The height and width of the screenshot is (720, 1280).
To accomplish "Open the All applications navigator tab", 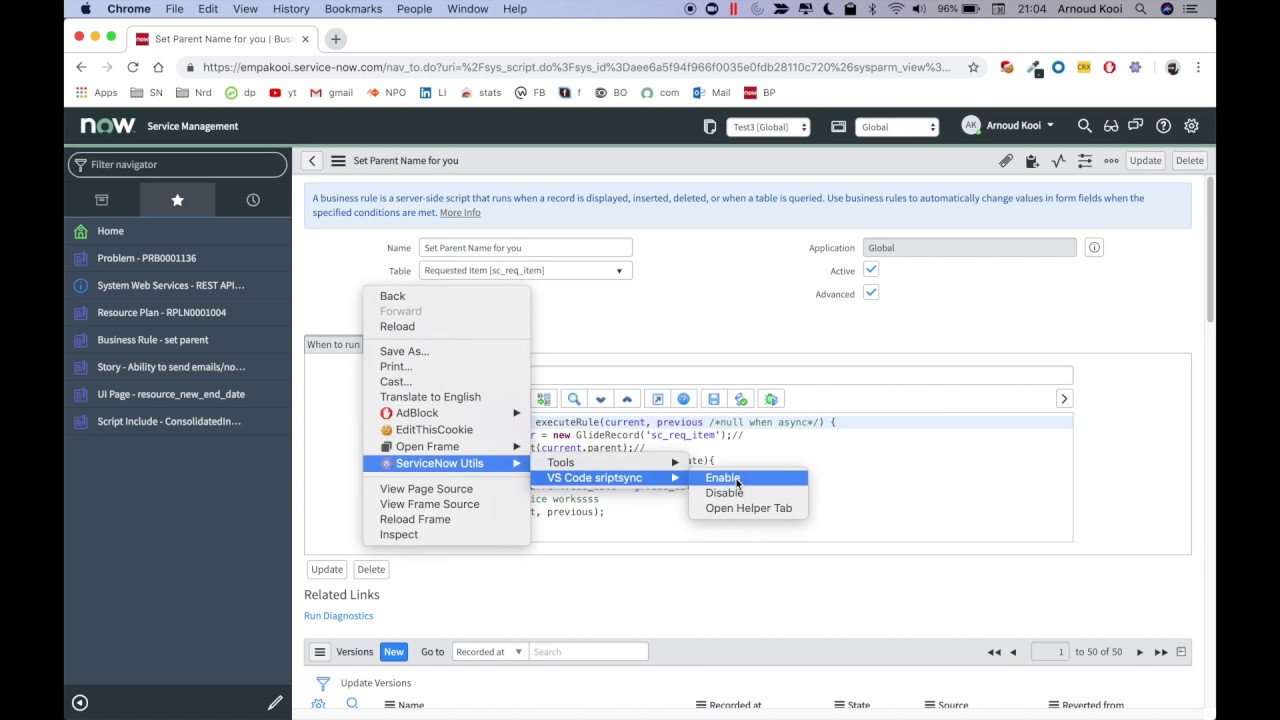I will (101, 200).
